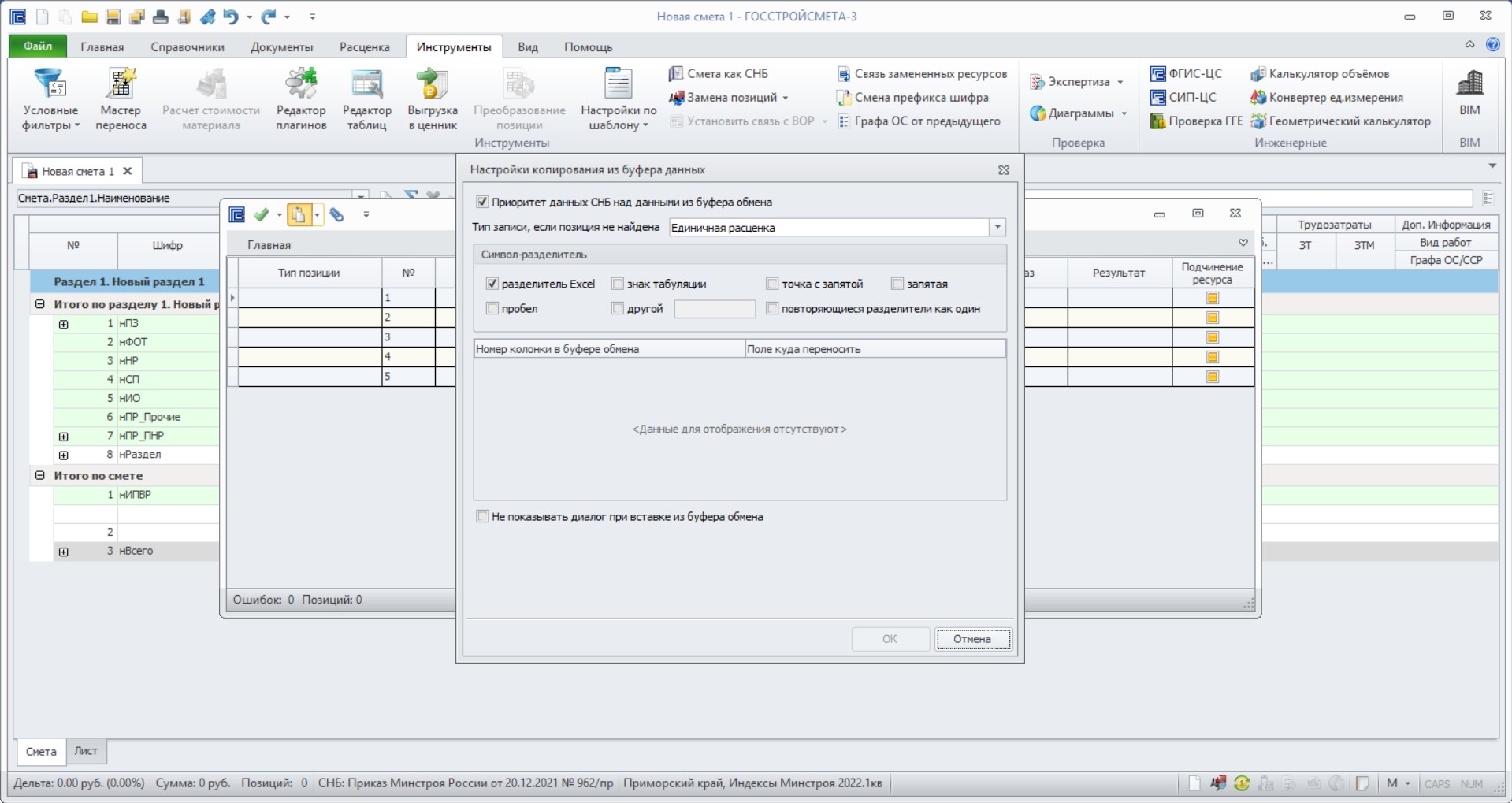Check Не показывать диалог при вставке

click(x=483, y=517)
